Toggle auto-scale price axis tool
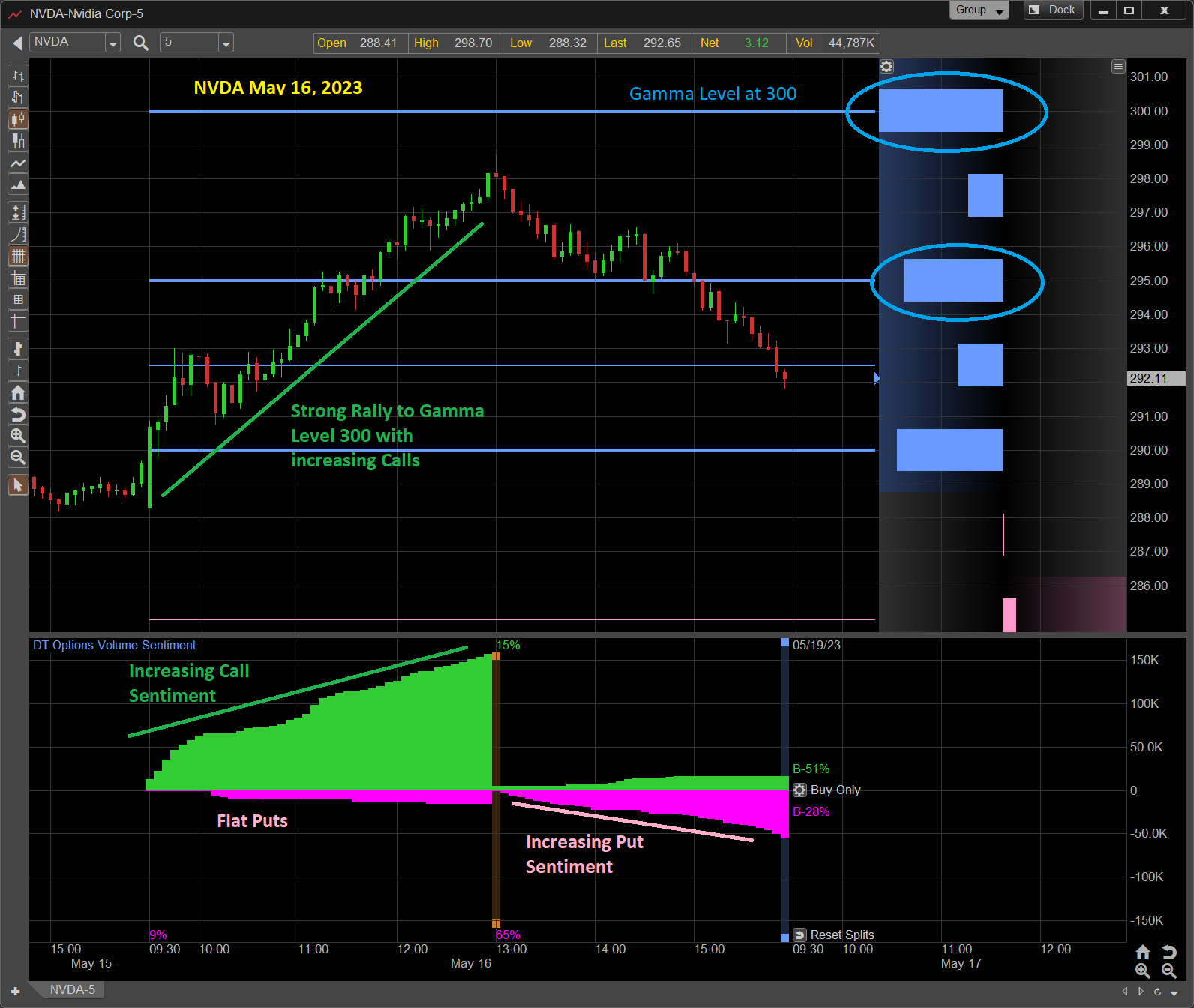 click(18, 212)
